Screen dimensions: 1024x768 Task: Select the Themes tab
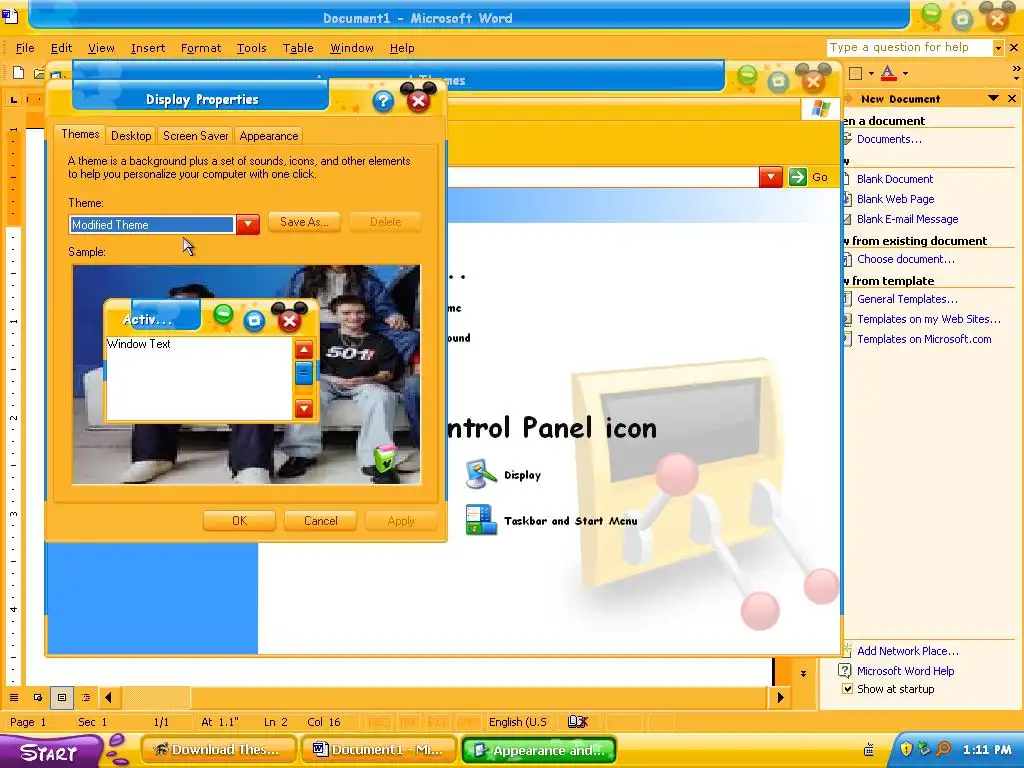80,134
